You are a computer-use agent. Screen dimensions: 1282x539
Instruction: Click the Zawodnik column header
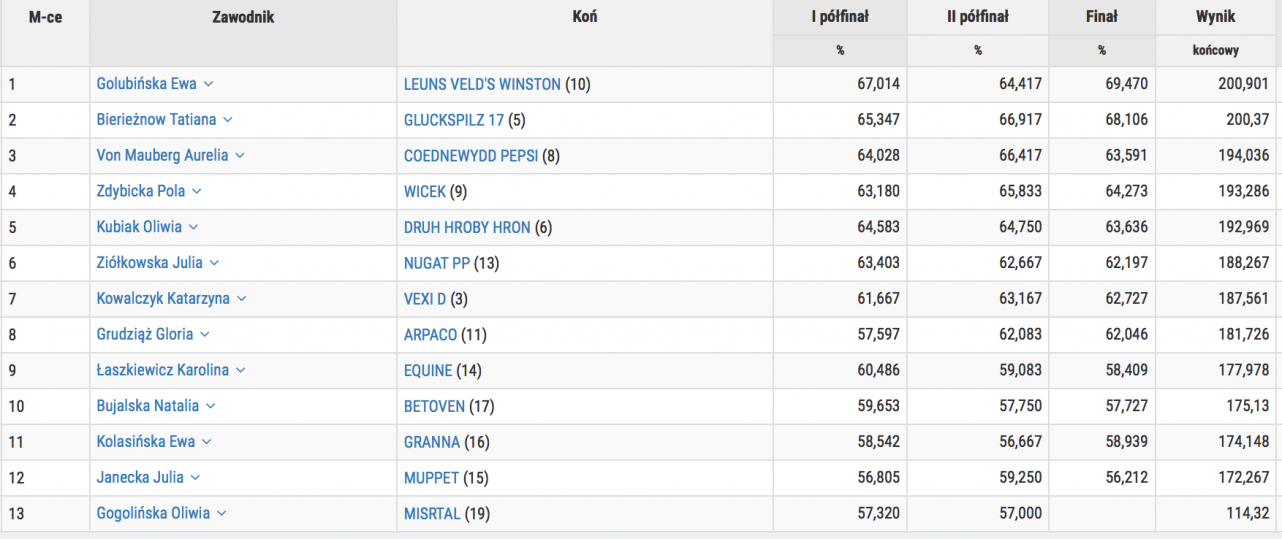click(x=243, y=17)
